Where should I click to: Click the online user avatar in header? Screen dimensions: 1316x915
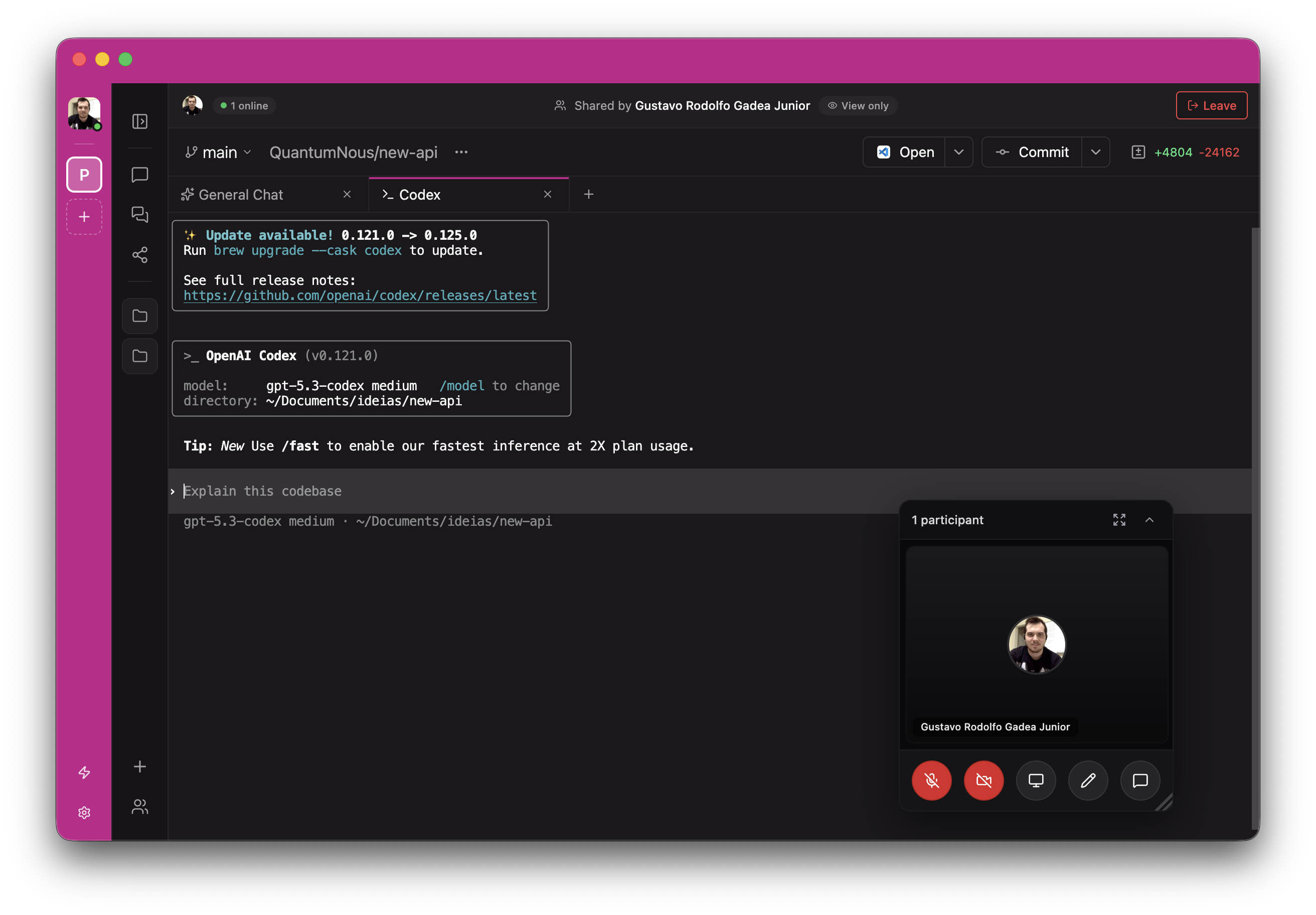[x=193, y=105]
